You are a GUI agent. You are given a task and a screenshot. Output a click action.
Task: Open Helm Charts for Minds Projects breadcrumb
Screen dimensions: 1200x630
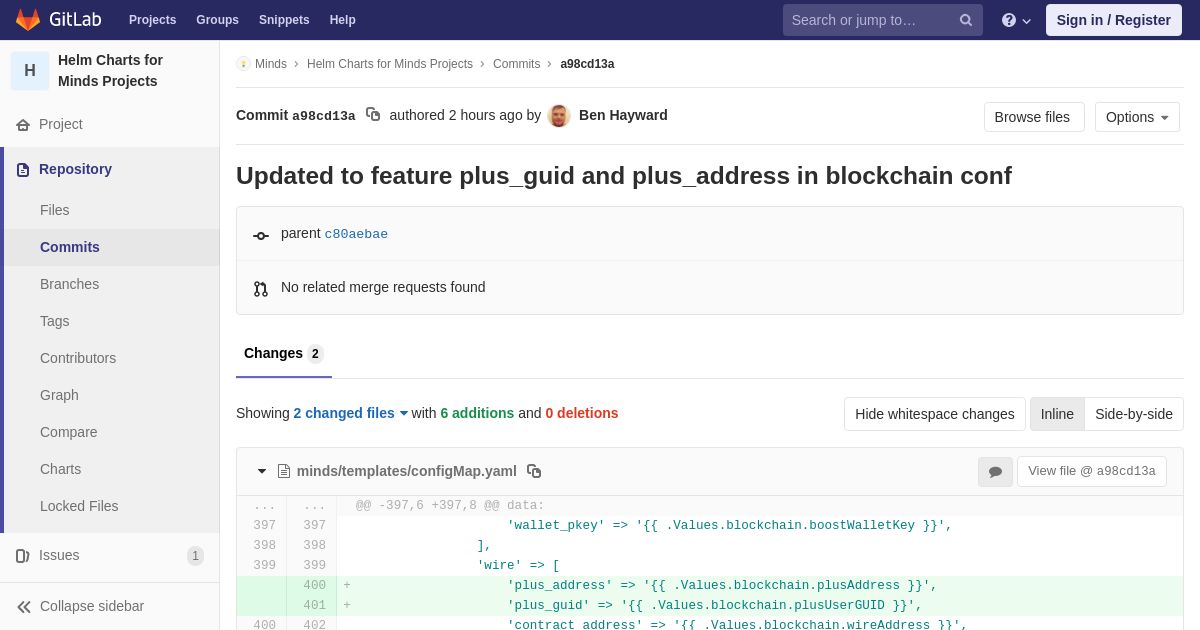(390, 64)
